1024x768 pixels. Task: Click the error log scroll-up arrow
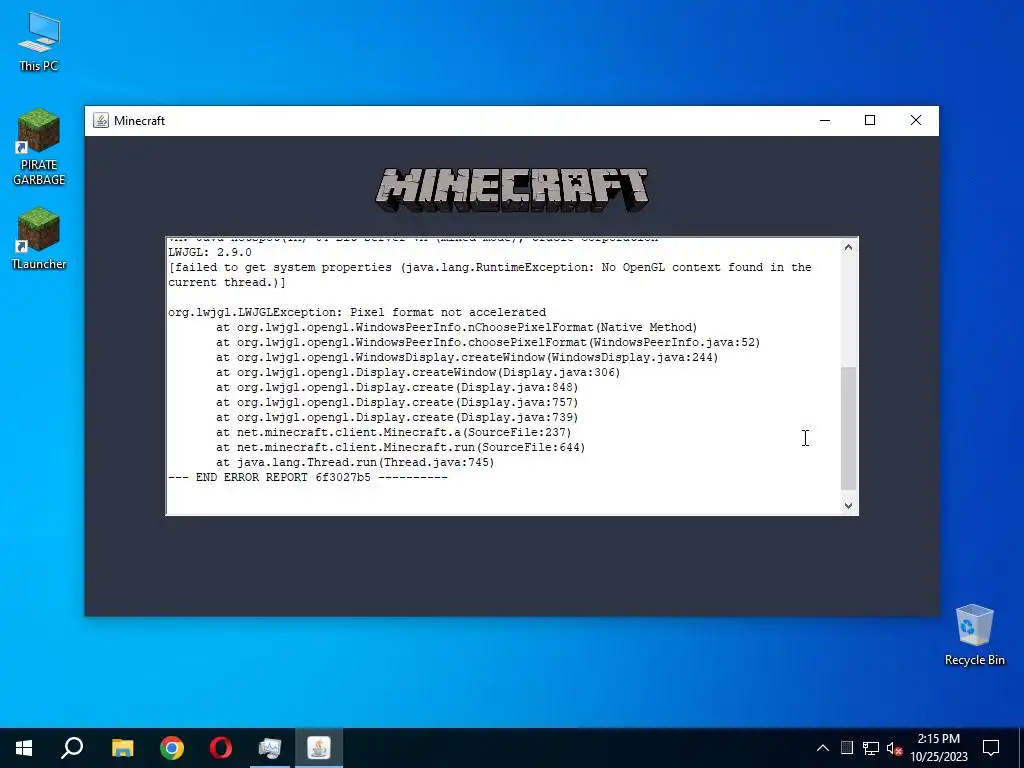tap(848, 247)
